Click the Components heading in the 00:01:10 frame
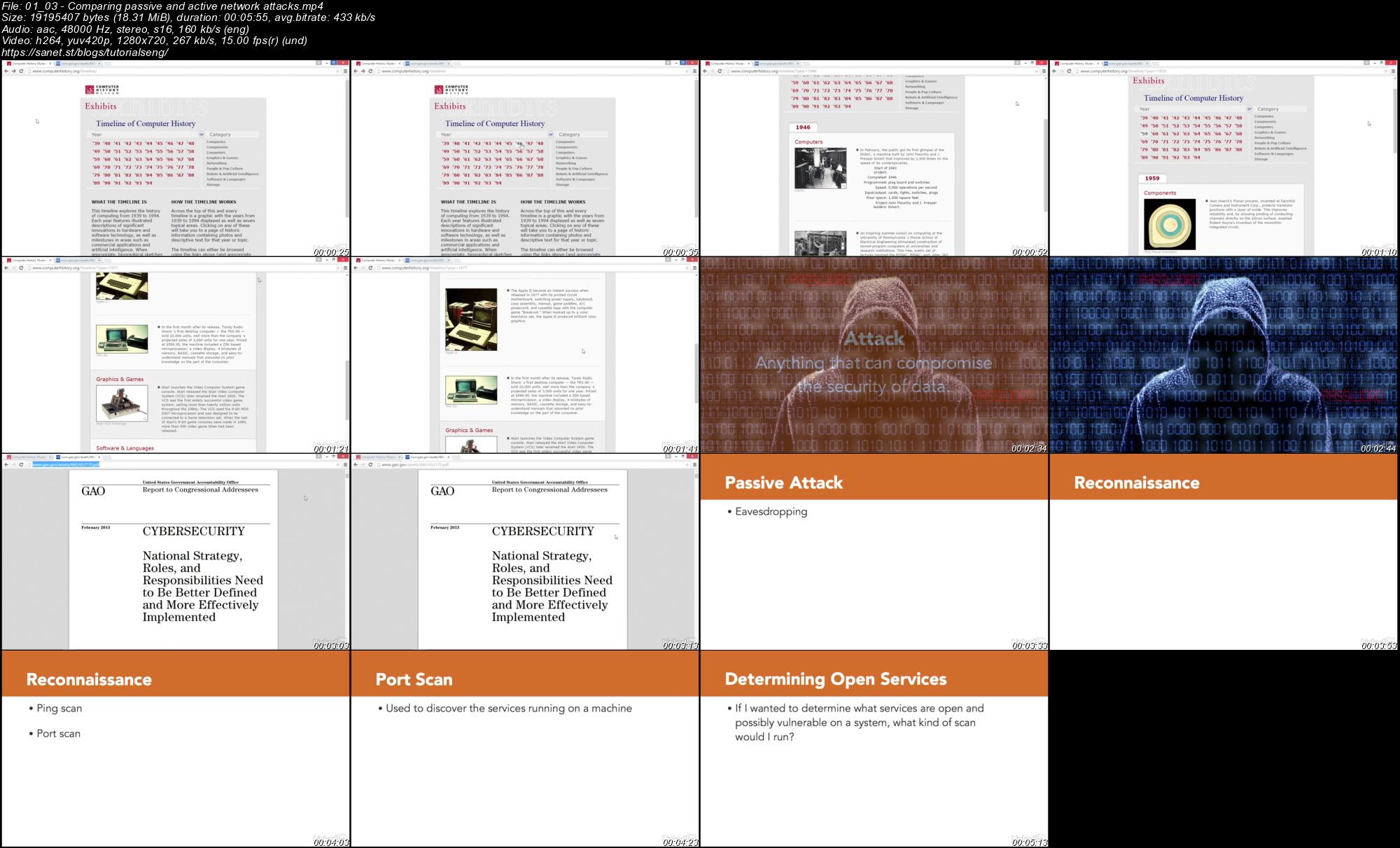The height and width of the screenshot is (848, 1400). pyautogui.click(x=1160, y=193)
